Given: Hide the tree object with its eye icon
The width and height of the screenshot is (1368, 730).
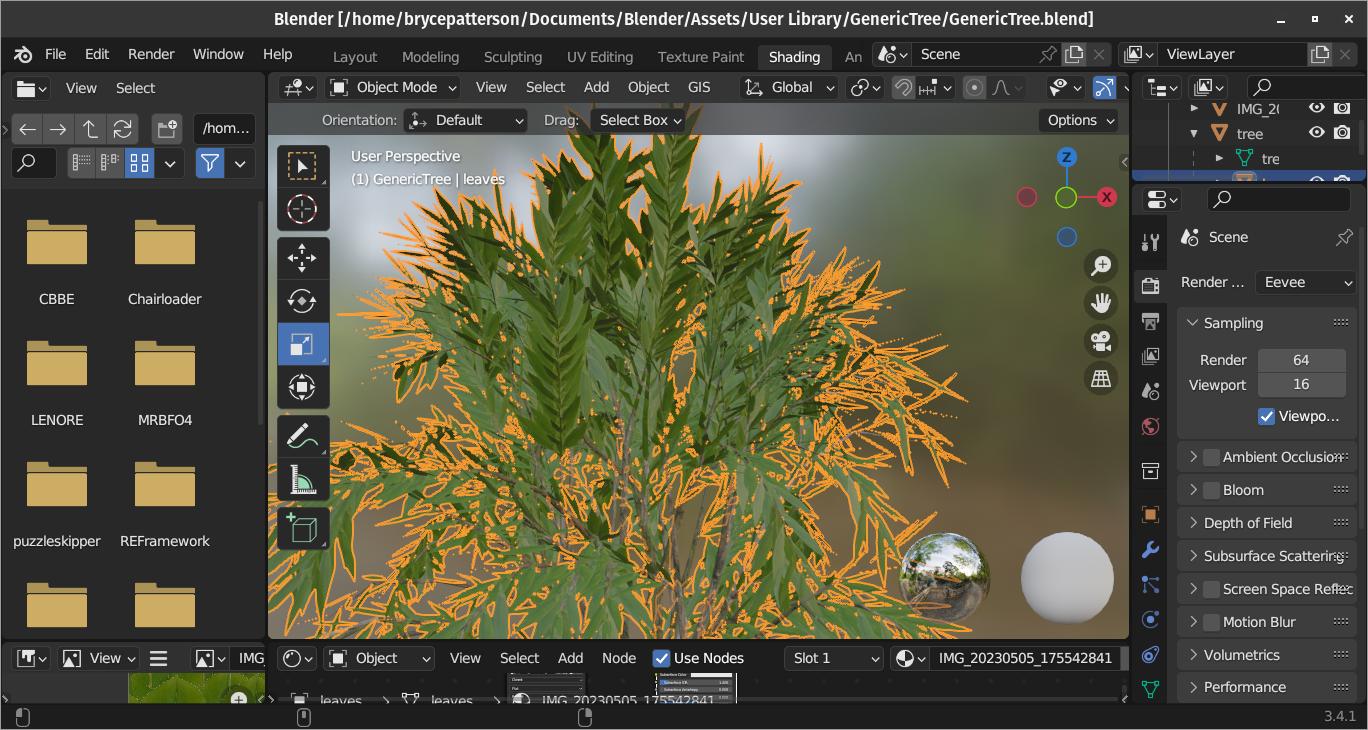Looking at the screenshot, I should pos(1317,132).
